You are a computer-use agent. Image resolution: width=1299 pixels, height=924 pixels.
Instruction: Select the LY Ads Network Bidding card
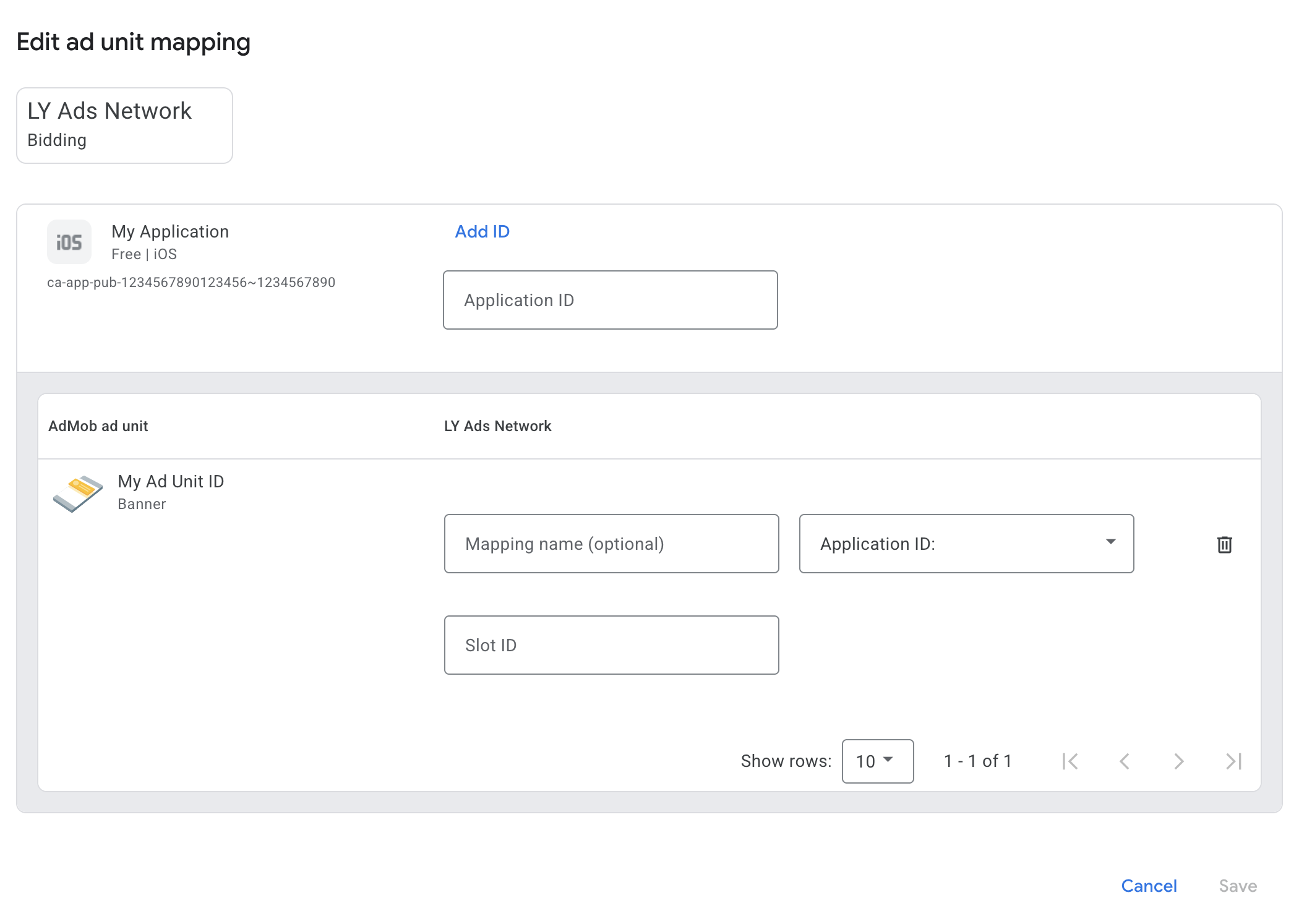(124, 126)
